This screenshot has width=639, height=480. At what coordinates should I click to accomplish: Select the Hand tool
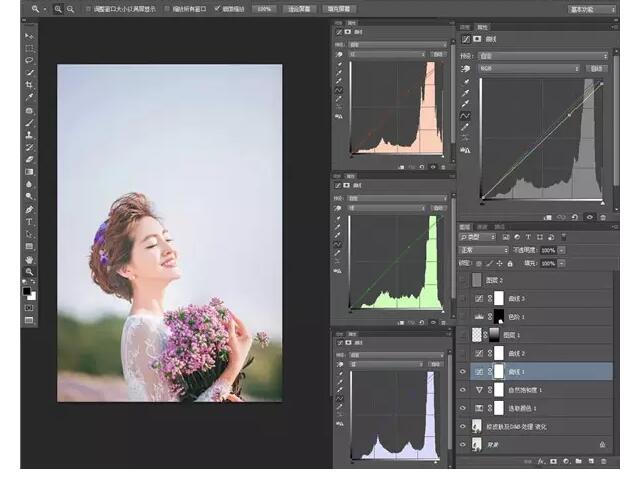click(29, 259)
